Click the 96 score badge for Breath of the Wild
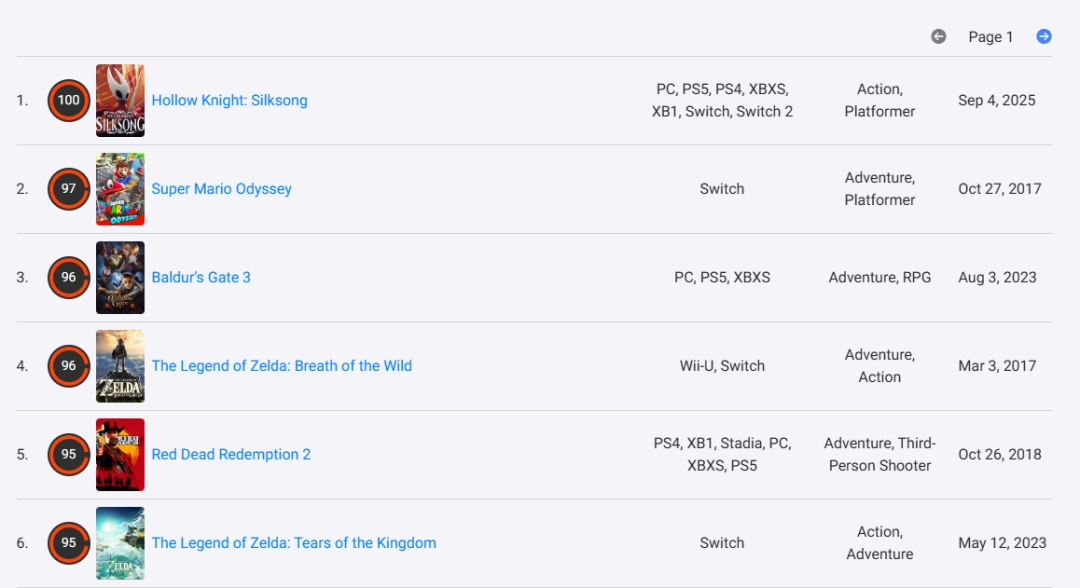The height and width of the screenshot is (588, 1080). click(68, 366)
